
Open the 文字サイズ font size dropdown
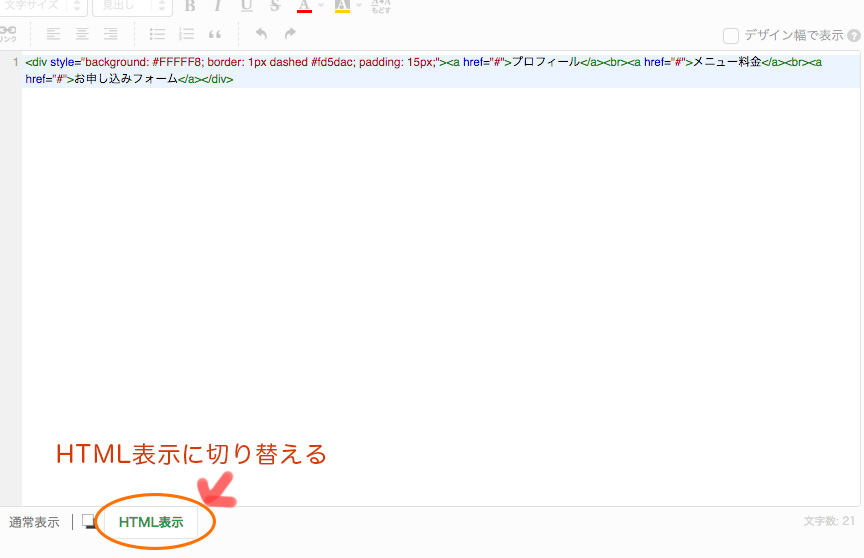tap(43, 7)
